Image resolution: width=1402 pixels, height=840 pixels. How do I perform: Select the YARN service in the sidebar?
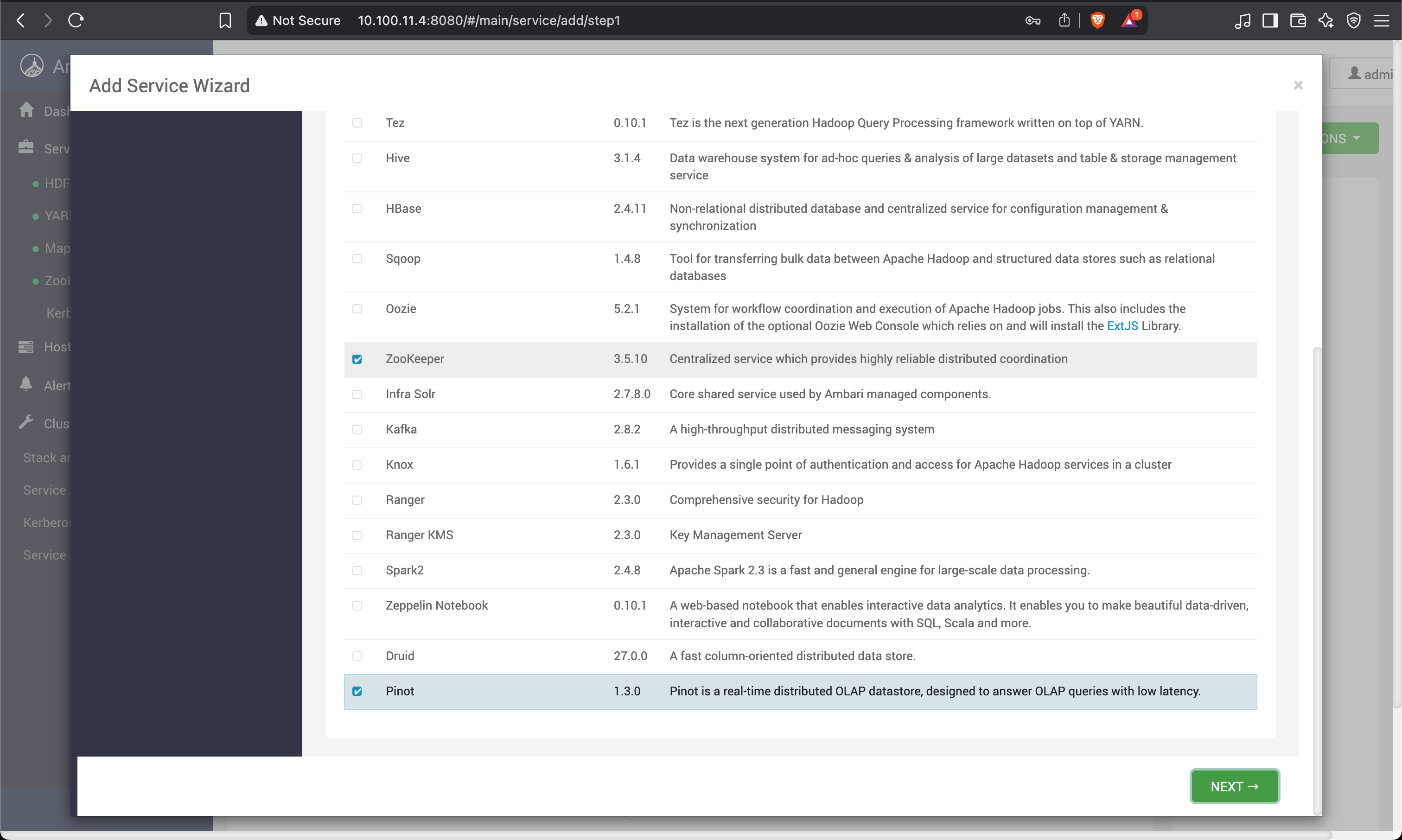point(51,216)
